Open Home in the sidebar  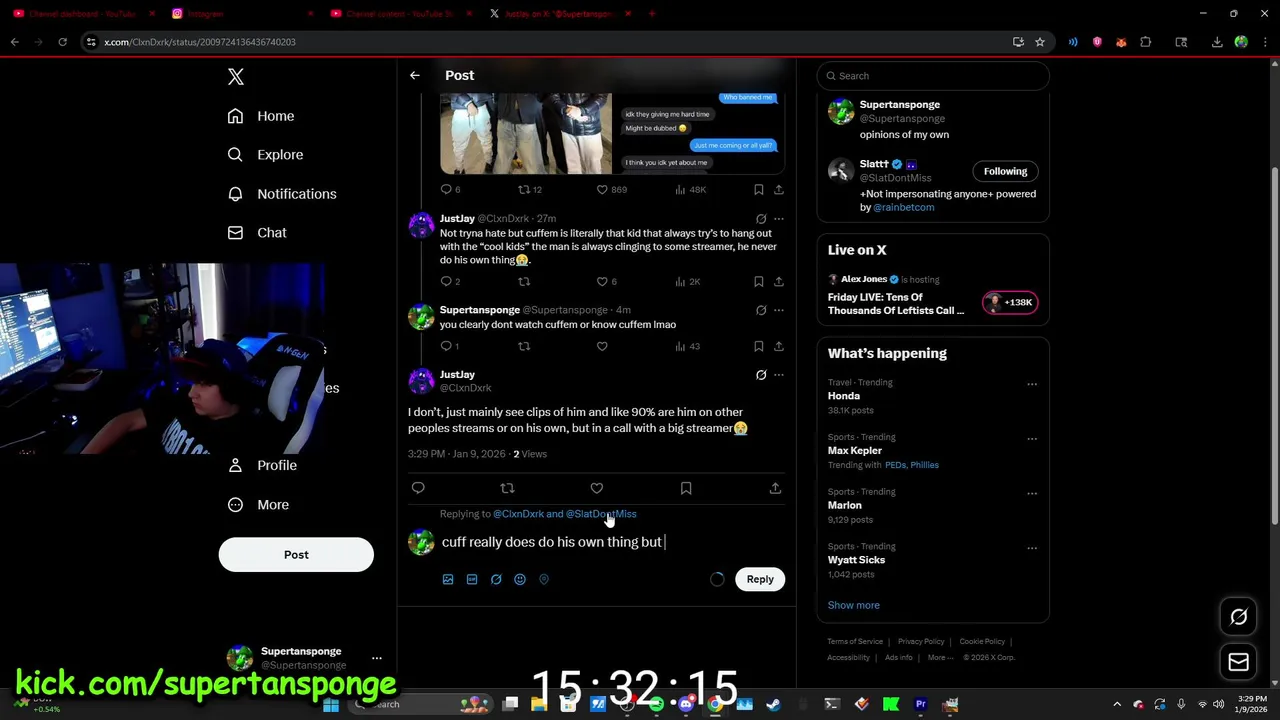(261, 116)
